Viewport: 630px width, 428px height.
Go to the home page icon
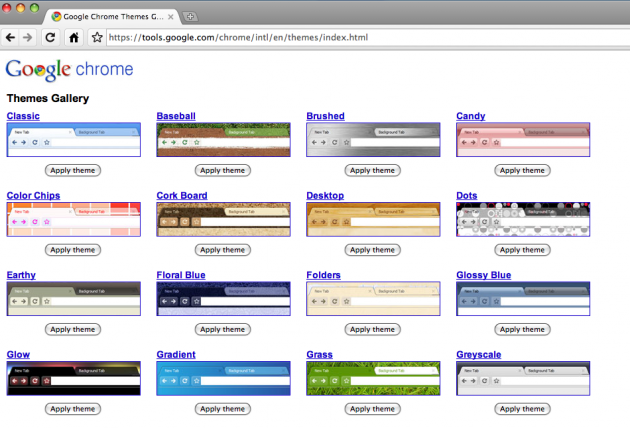(74, 38)
